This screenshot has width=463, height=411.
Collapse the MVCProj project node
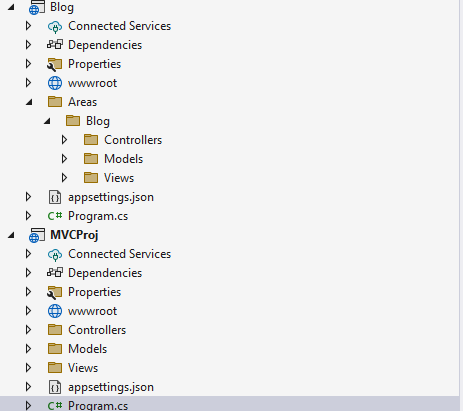click(11, 235)
